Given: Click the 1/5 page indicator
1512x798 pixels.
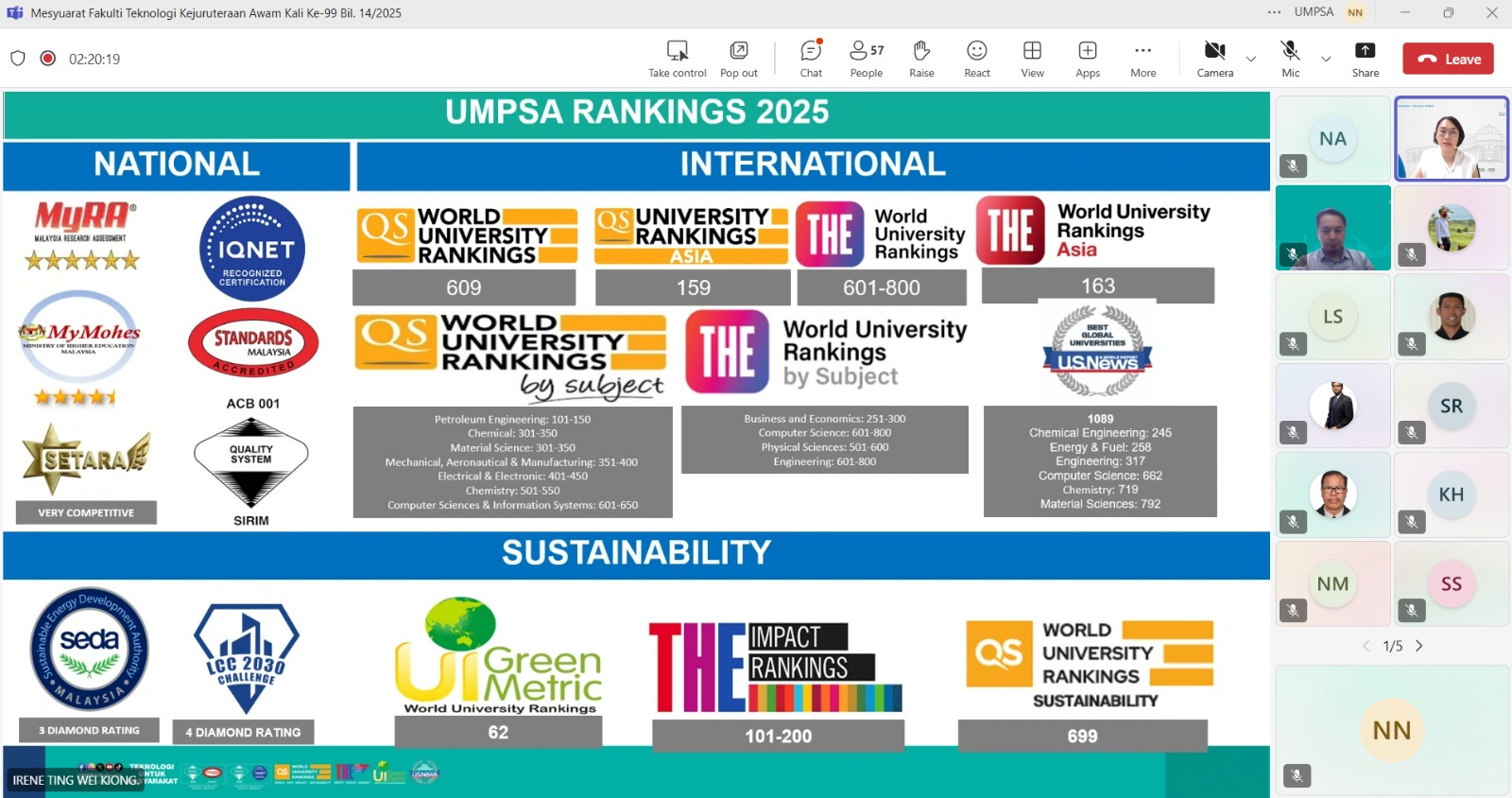Looking at the screenshot, I should coord(1392,646).
